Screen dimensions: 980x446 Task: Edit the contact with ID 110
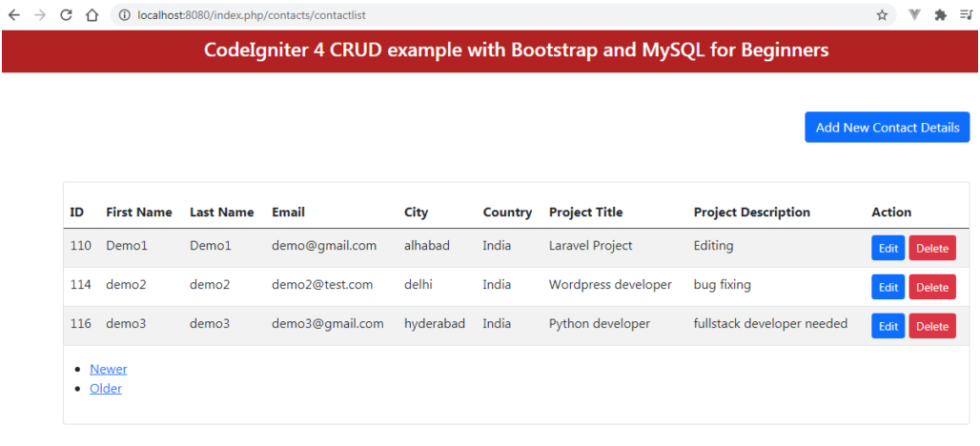click(888, 248)
